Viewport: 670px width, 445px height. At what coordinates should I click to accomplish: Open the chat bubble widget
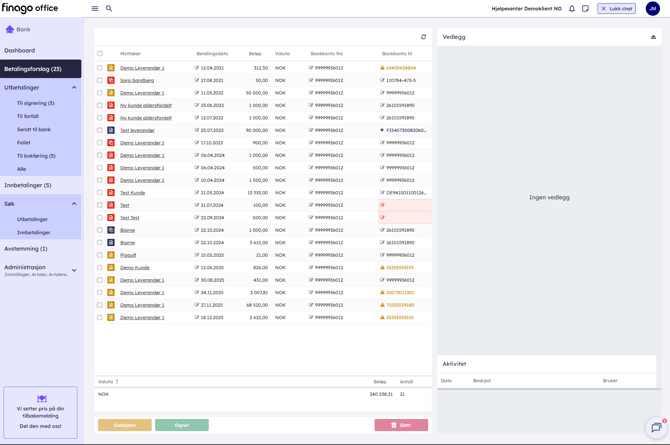tap(656, 428)
